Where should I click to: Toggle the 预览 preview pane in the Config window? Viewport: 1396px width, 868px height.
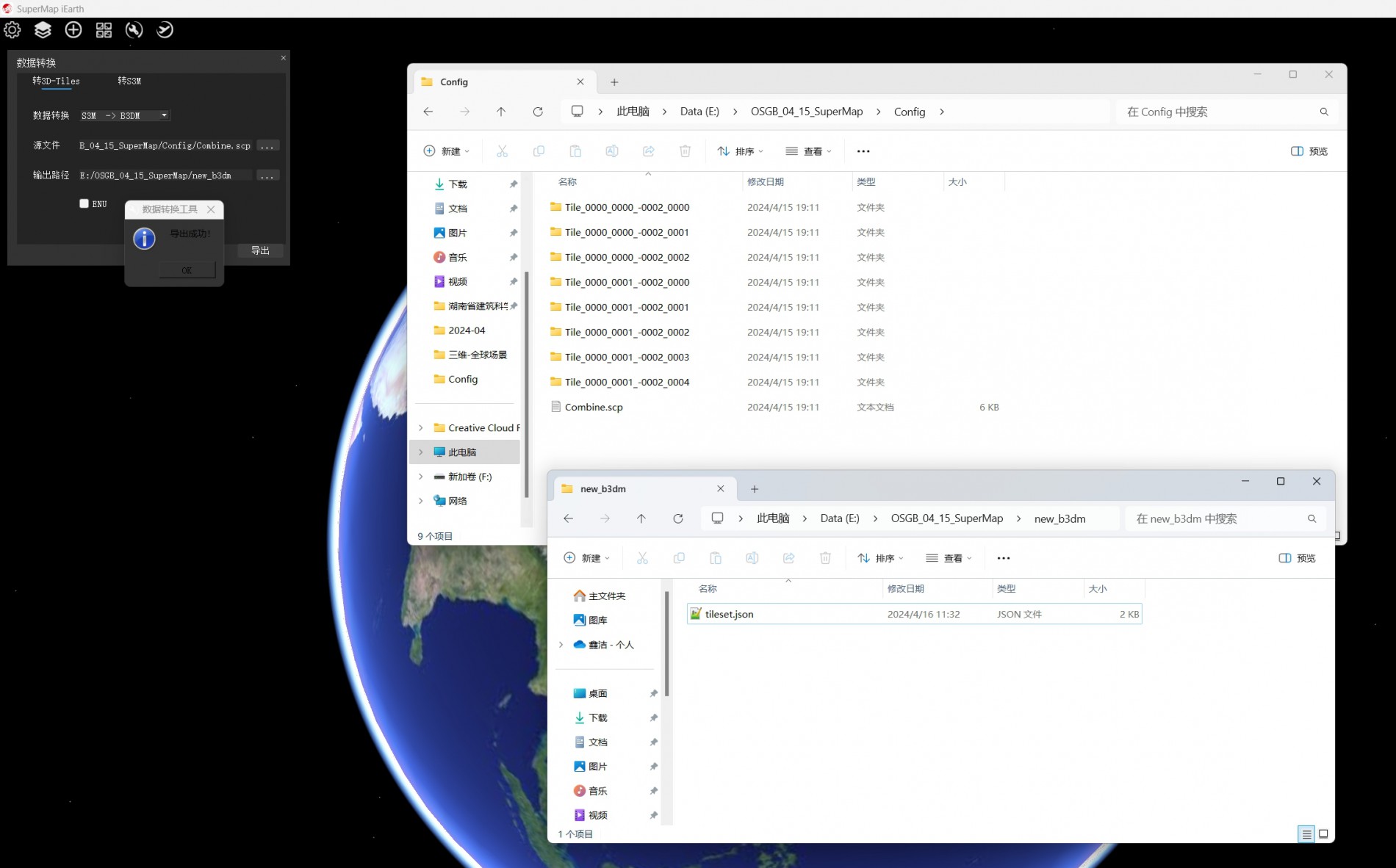tap(1309, 151)
